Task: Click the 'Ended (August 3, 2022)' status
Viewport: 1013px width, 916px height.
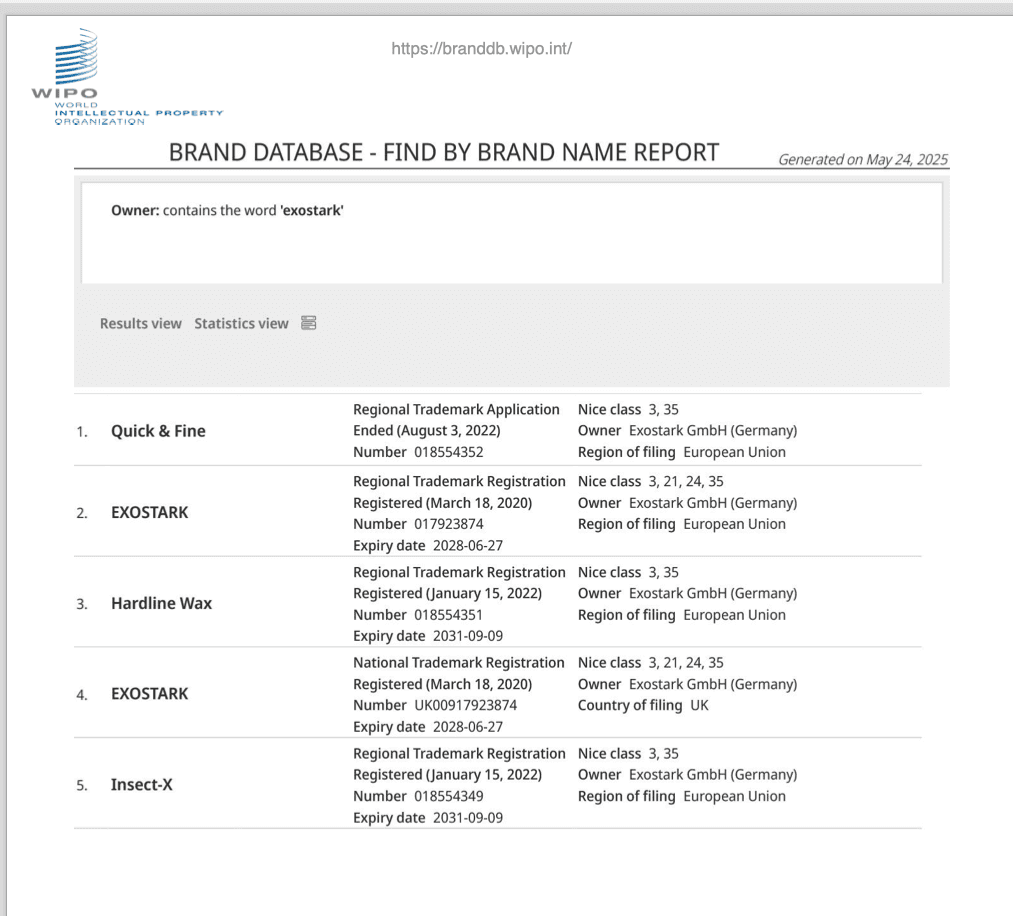Action: pos(426,430)
